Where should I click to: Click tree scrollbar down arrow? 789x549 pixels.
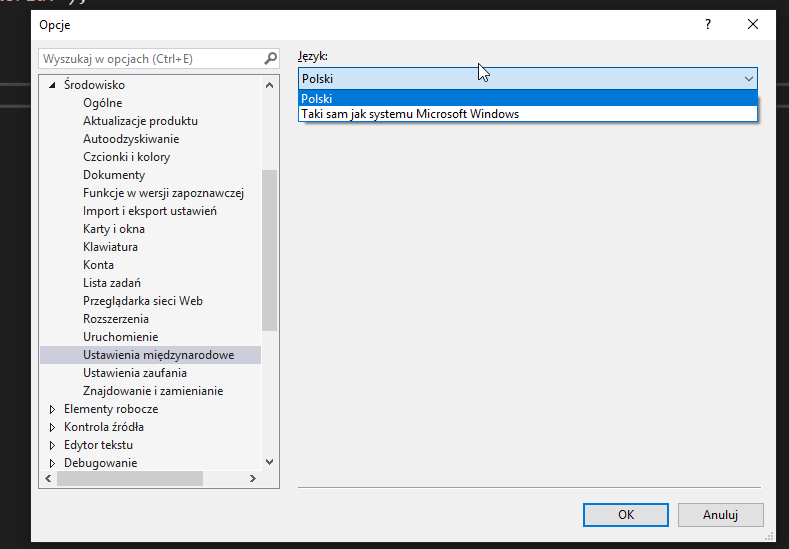(x=270, y=462)
